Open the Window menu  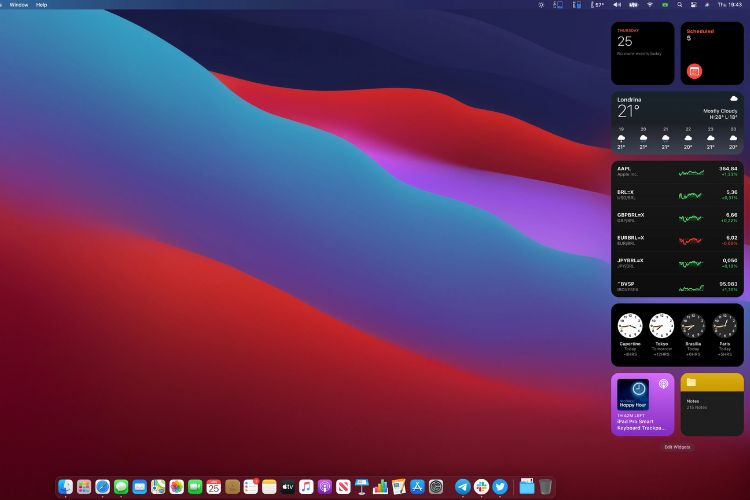[x=19, y=5]
